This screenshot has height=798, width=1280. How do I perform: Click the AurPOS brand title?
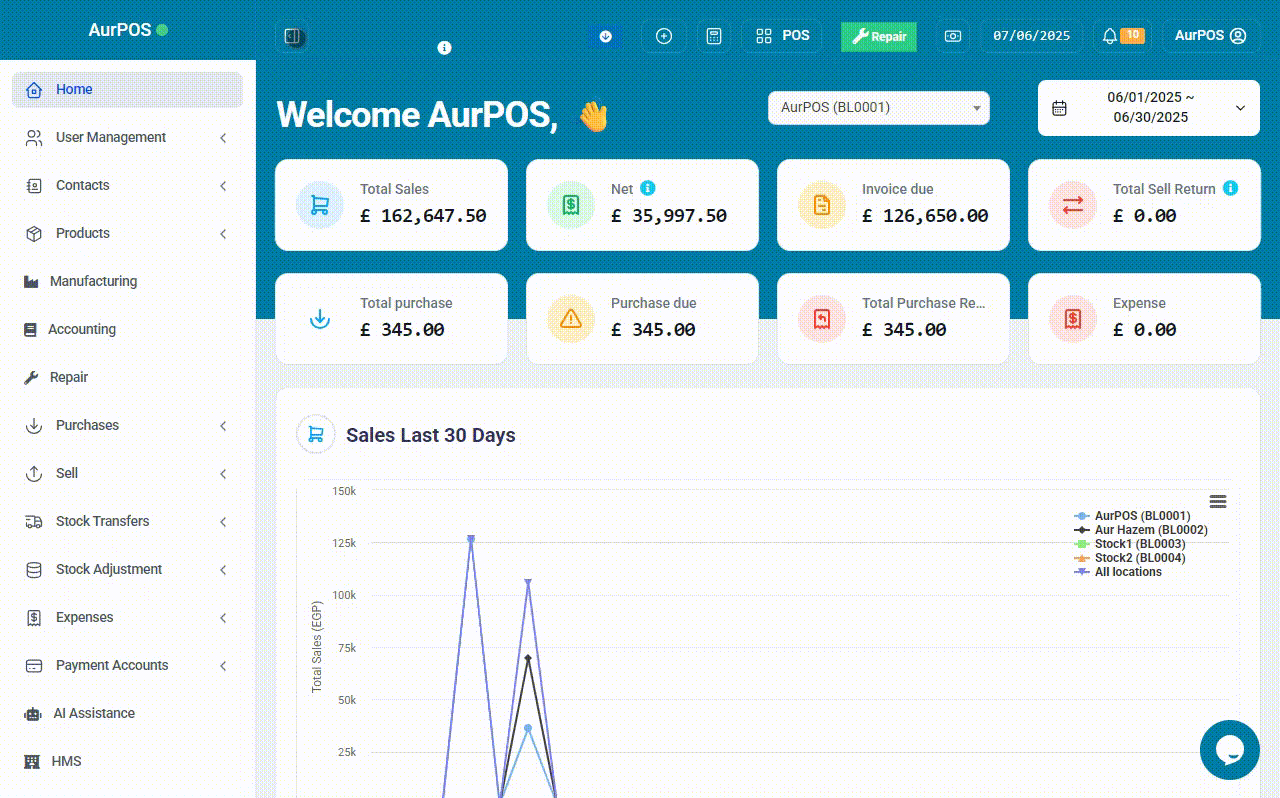120,30
